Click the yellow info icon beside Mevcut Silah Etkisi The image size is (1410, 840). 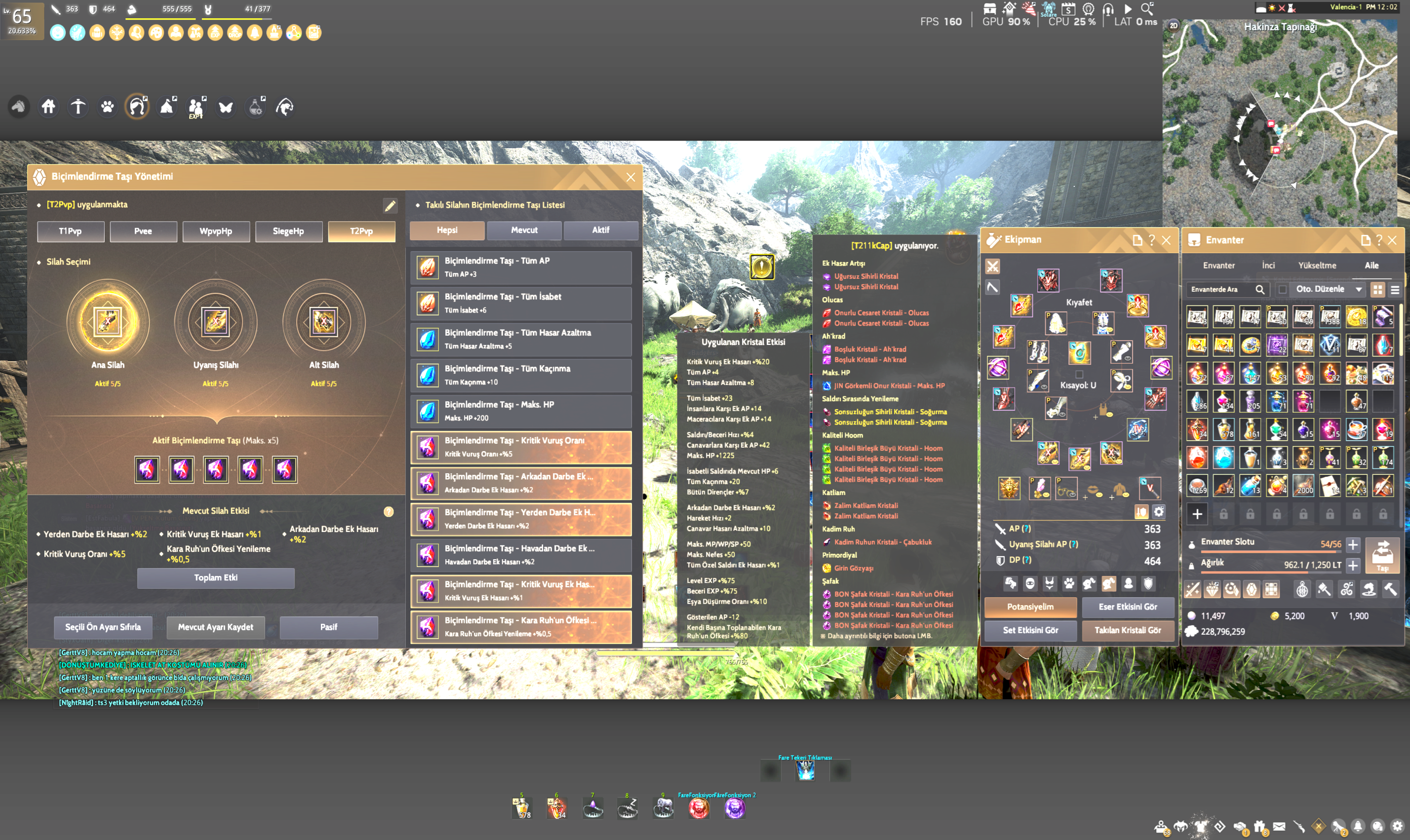[389, 512]
